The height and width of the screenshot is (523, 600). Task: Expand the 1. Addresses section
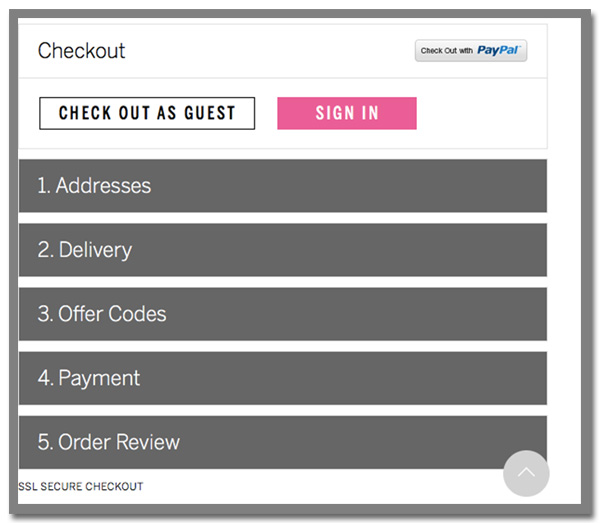pos(283,186)
